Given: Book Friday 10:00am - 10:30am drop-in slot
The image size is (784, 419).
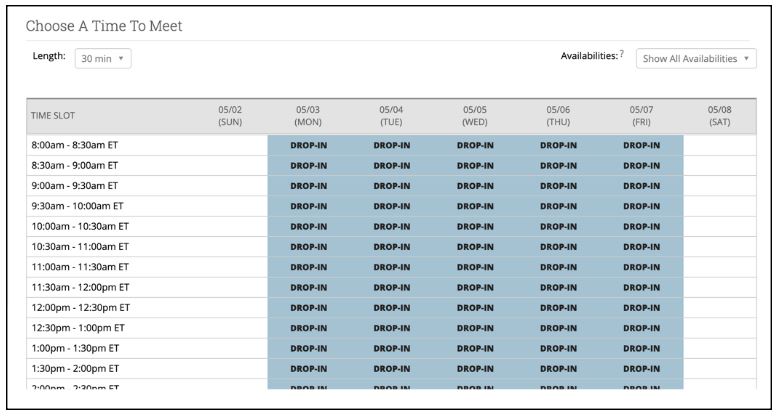Looking at the screenshot, I should (641, 226).
